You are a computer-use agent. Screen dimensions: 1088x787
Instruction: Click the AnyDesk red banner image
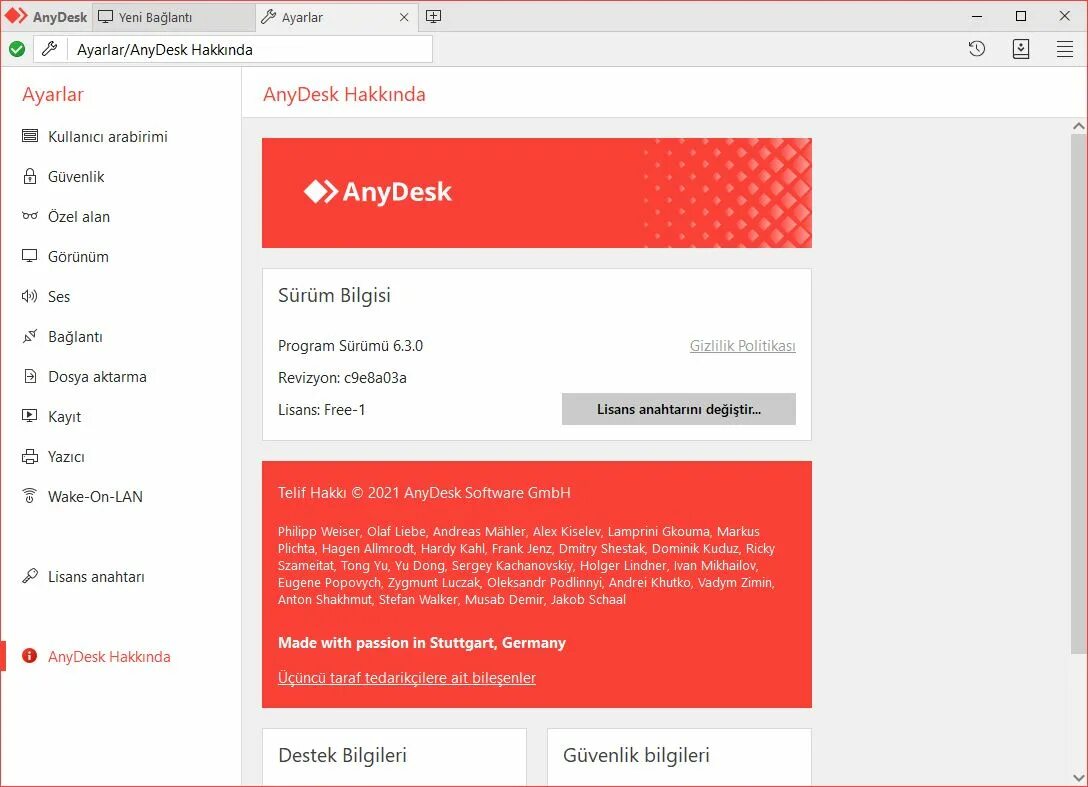click(x=536, y=192)
